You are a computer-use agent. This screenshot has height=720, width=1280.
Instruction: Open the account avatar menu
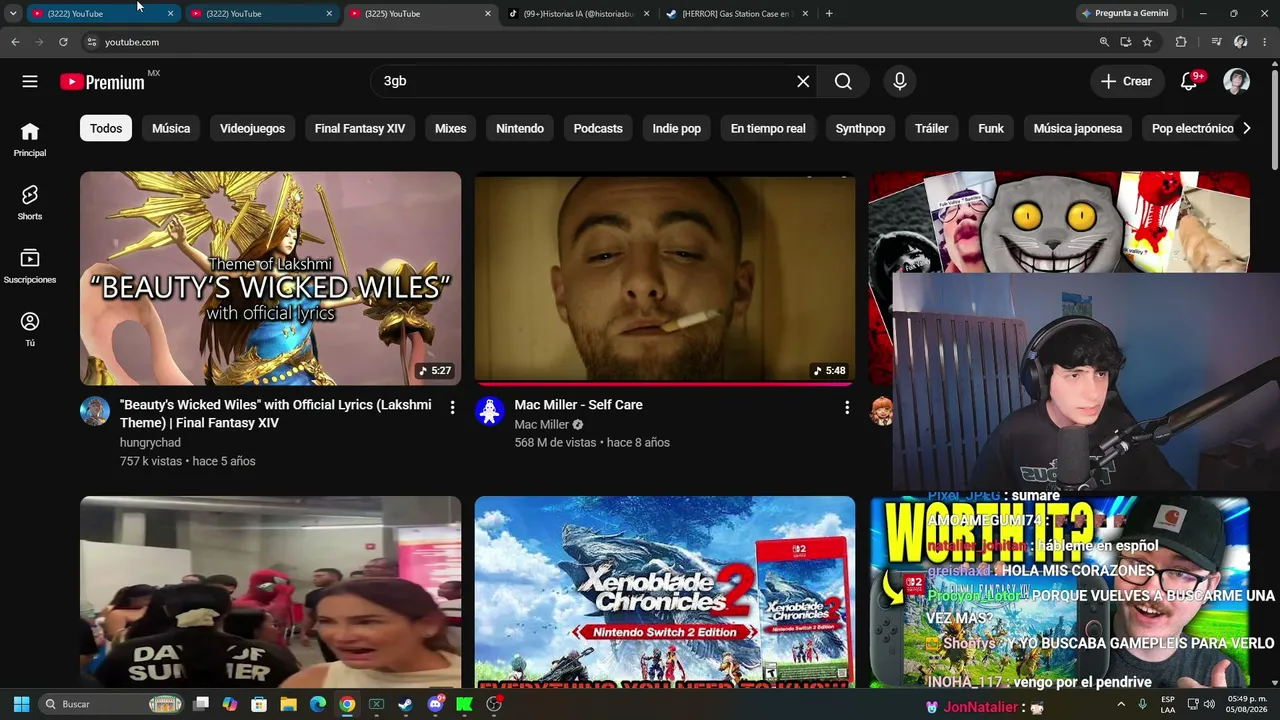(1237, 81)
